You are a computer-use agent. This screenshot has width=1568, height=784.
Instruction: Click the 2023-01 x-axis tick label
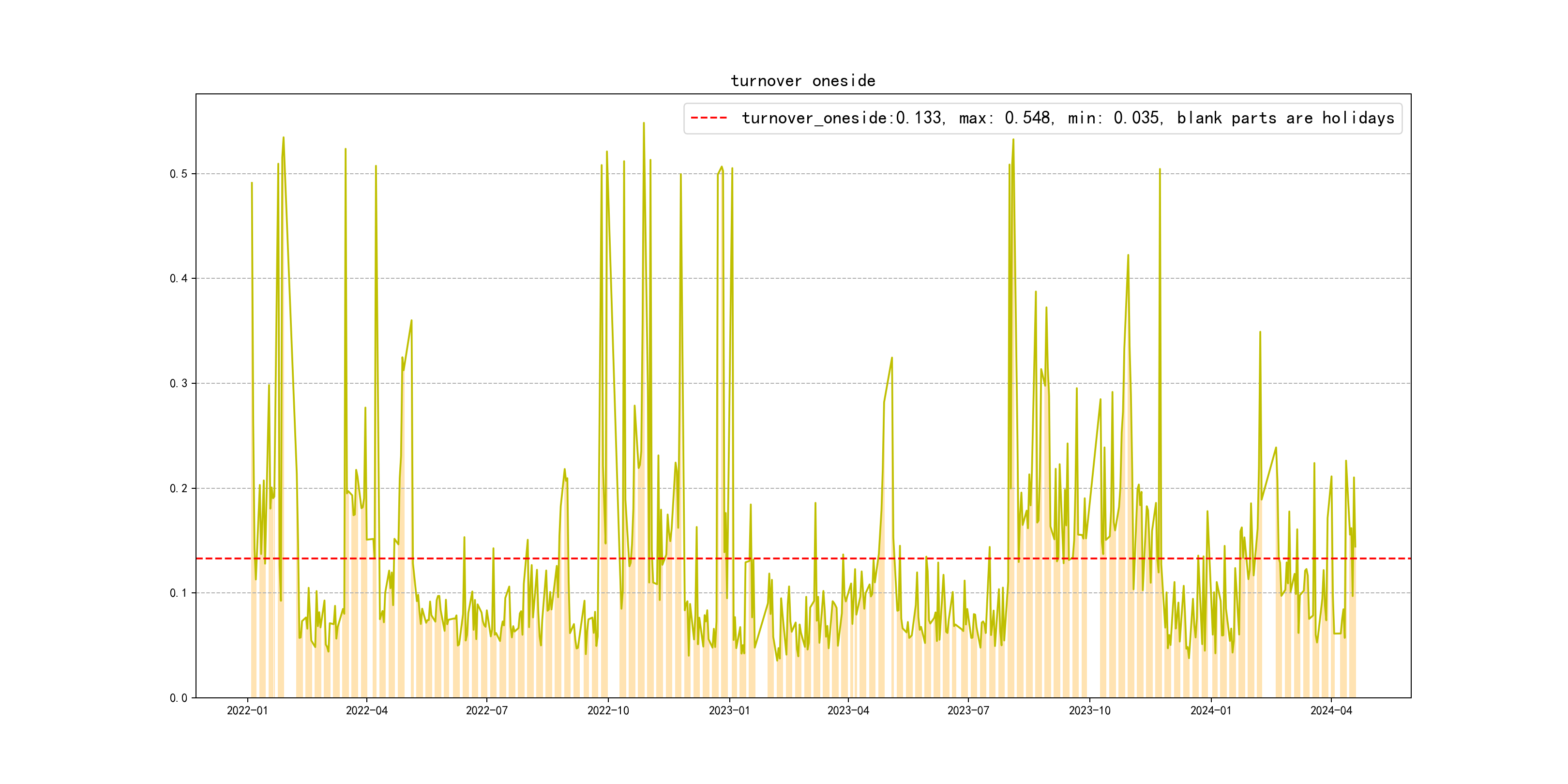[729, 710]
